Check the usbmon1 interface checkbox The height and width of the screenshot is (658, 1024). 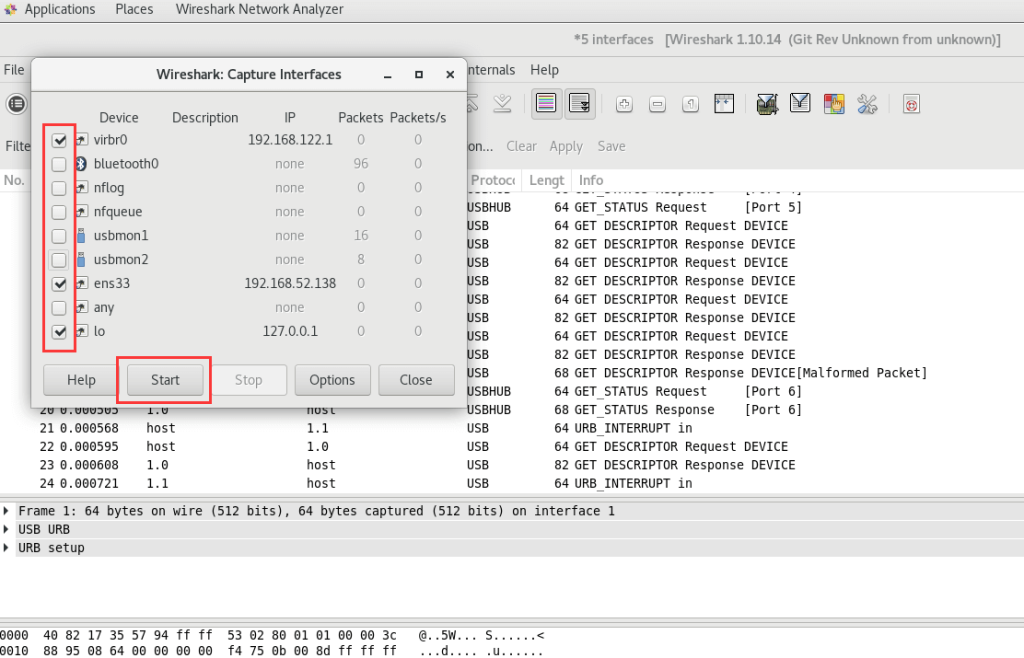point(59,236)
